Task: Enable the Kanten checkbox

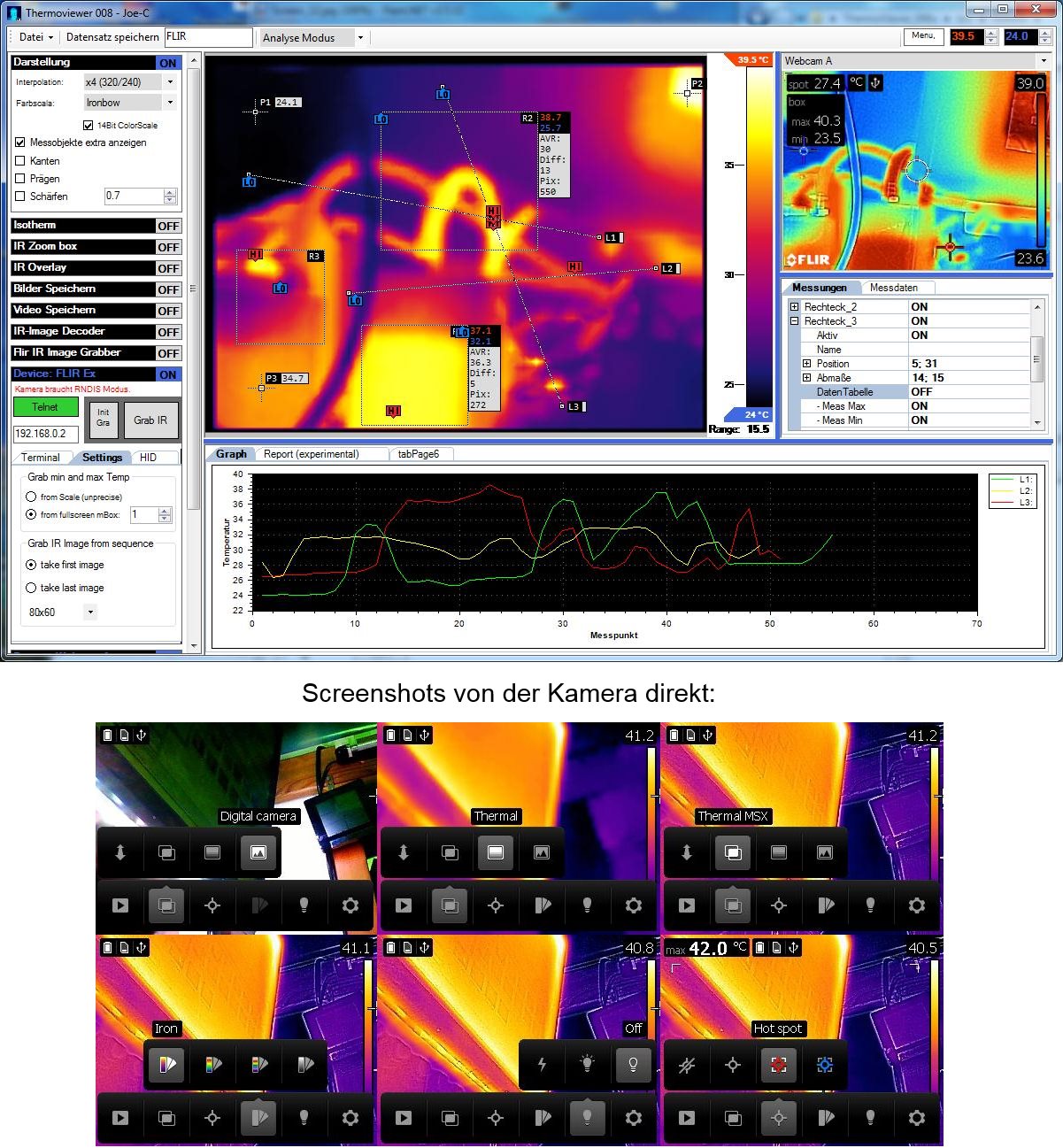Action: pos(20,161)
